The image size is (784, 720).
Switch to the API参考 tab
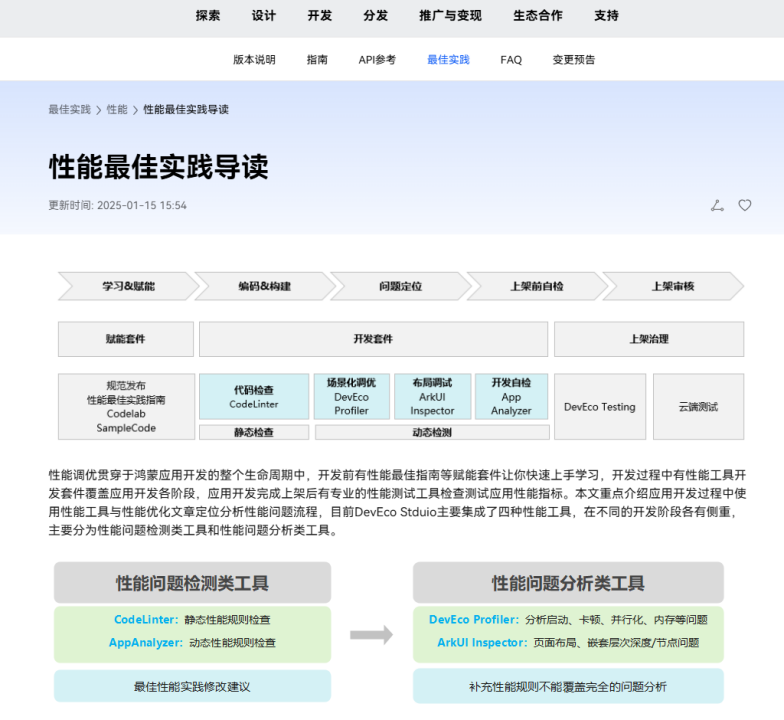click(377, 60)
